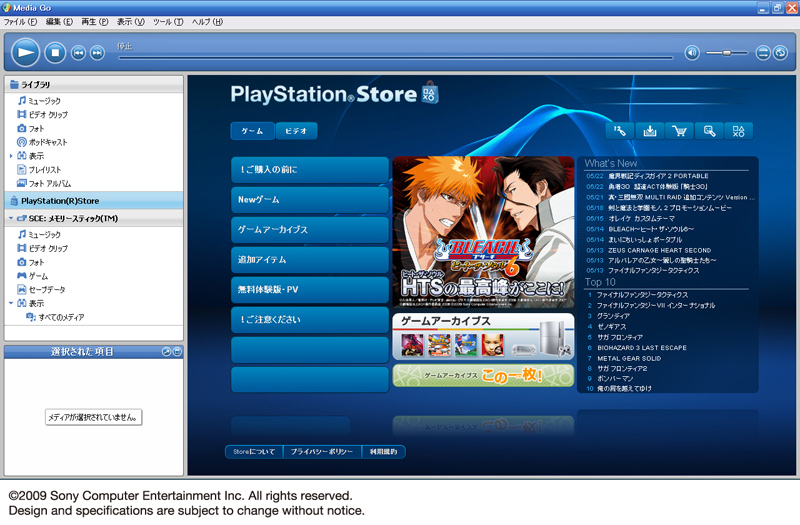
Task: Click the PlayStation Store bag logo
Action: coord(429,93)
